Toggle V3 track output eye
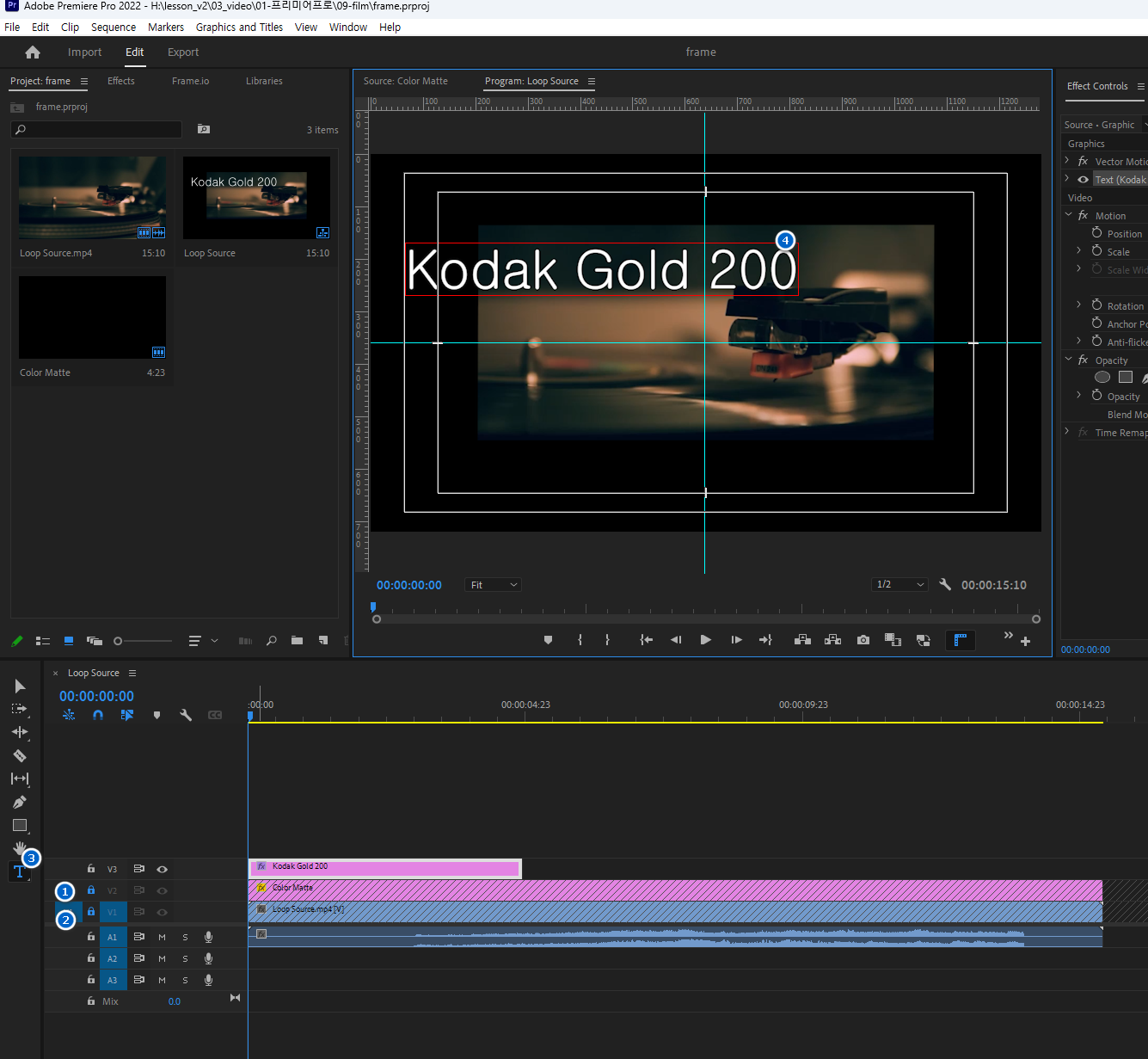The image size is (1148, 1059). (162, 869)
